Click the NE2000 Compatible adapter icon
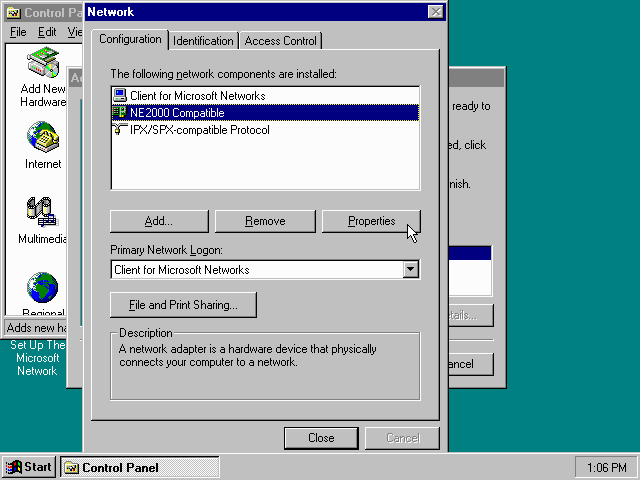 click(120, 112)
